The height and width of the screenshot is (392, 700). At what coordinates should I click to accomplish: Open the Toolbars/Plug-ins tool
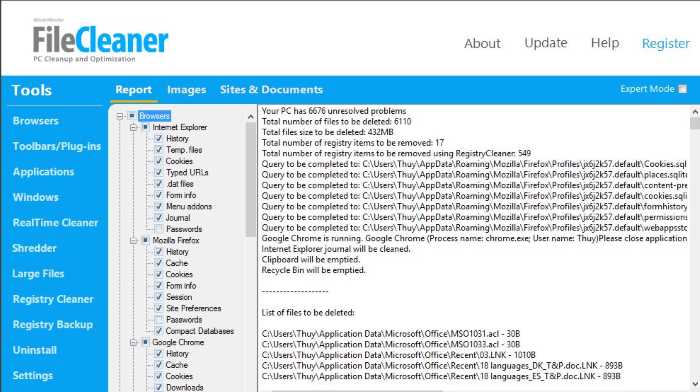(x=57, y=146)
